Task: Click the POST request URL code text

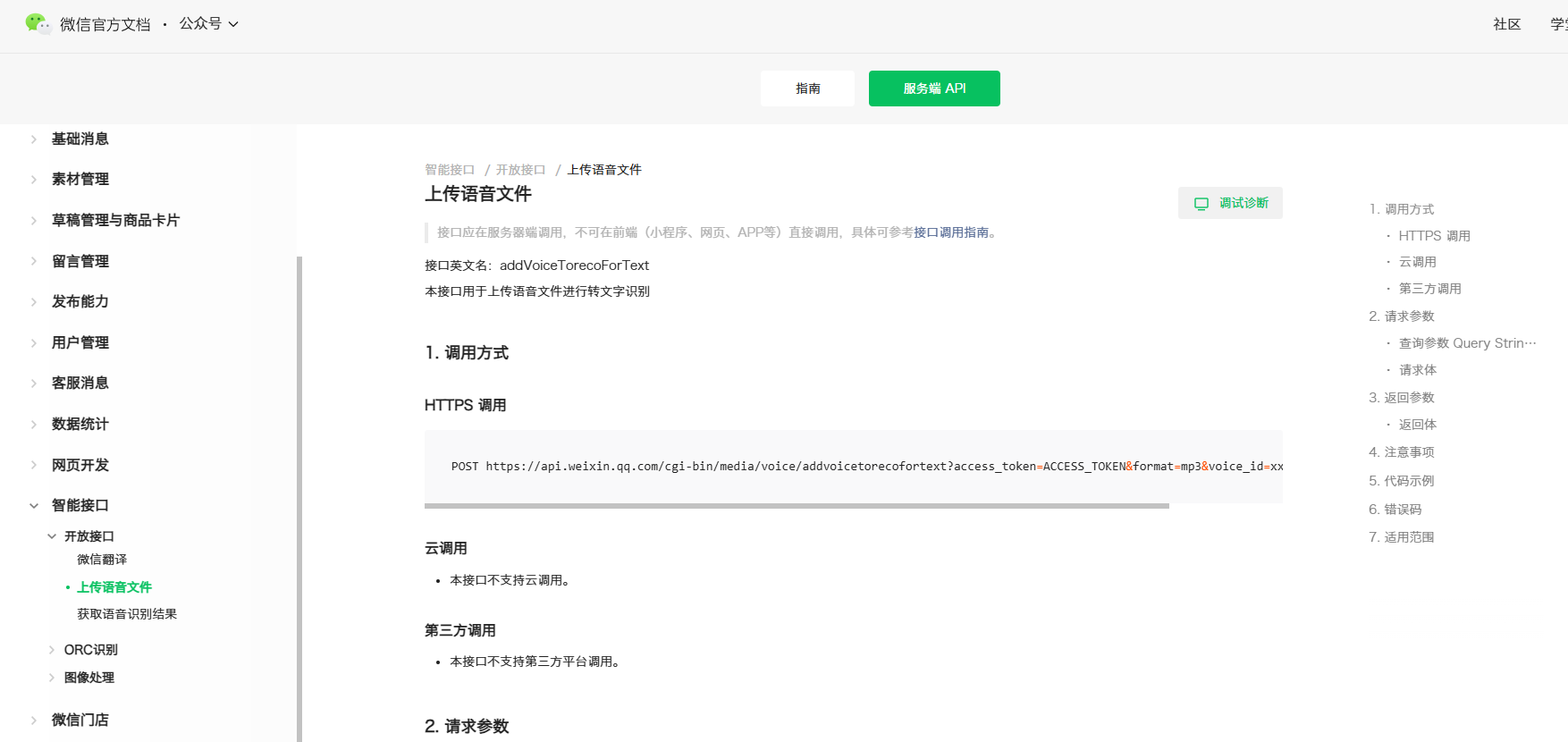Action: tap(867, 467)
